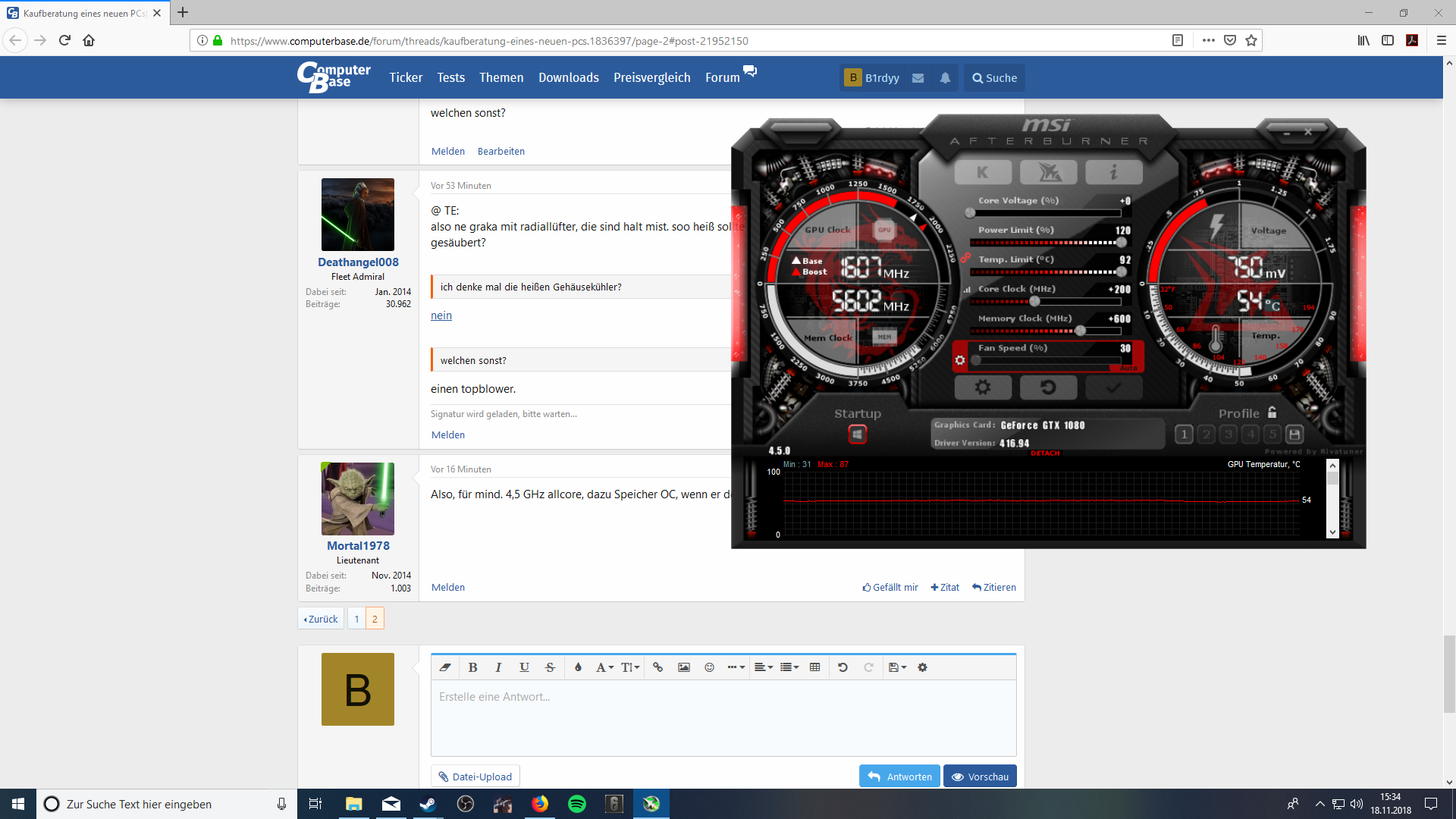The image size is (1456, 819).
Task: Like Mortal1978 post with Gefällt mir
Action: point(890,588)
